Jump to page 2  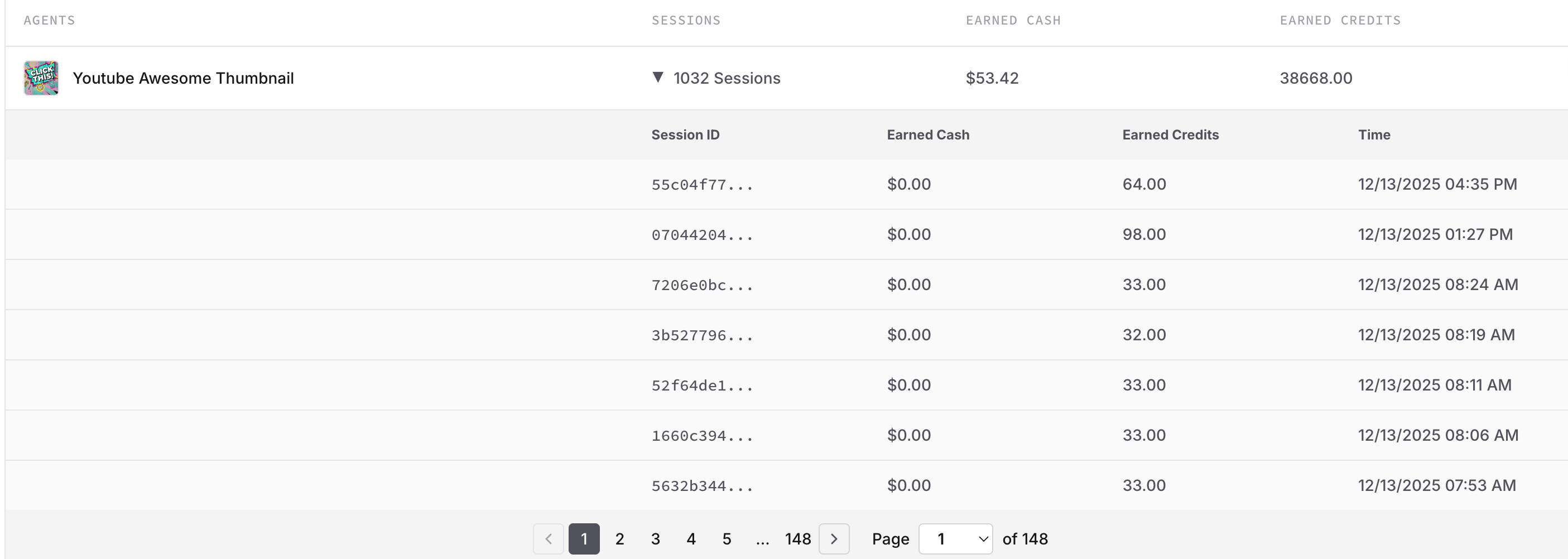(x=619, y=539)
